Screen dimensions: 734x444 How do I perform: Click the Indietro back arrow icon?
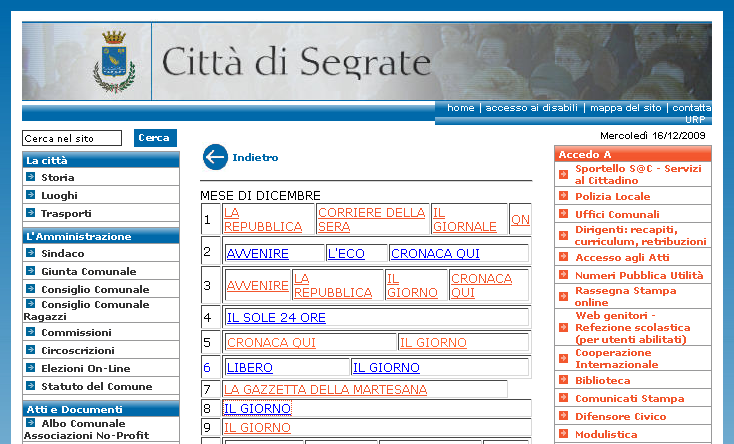coord(215,157)
